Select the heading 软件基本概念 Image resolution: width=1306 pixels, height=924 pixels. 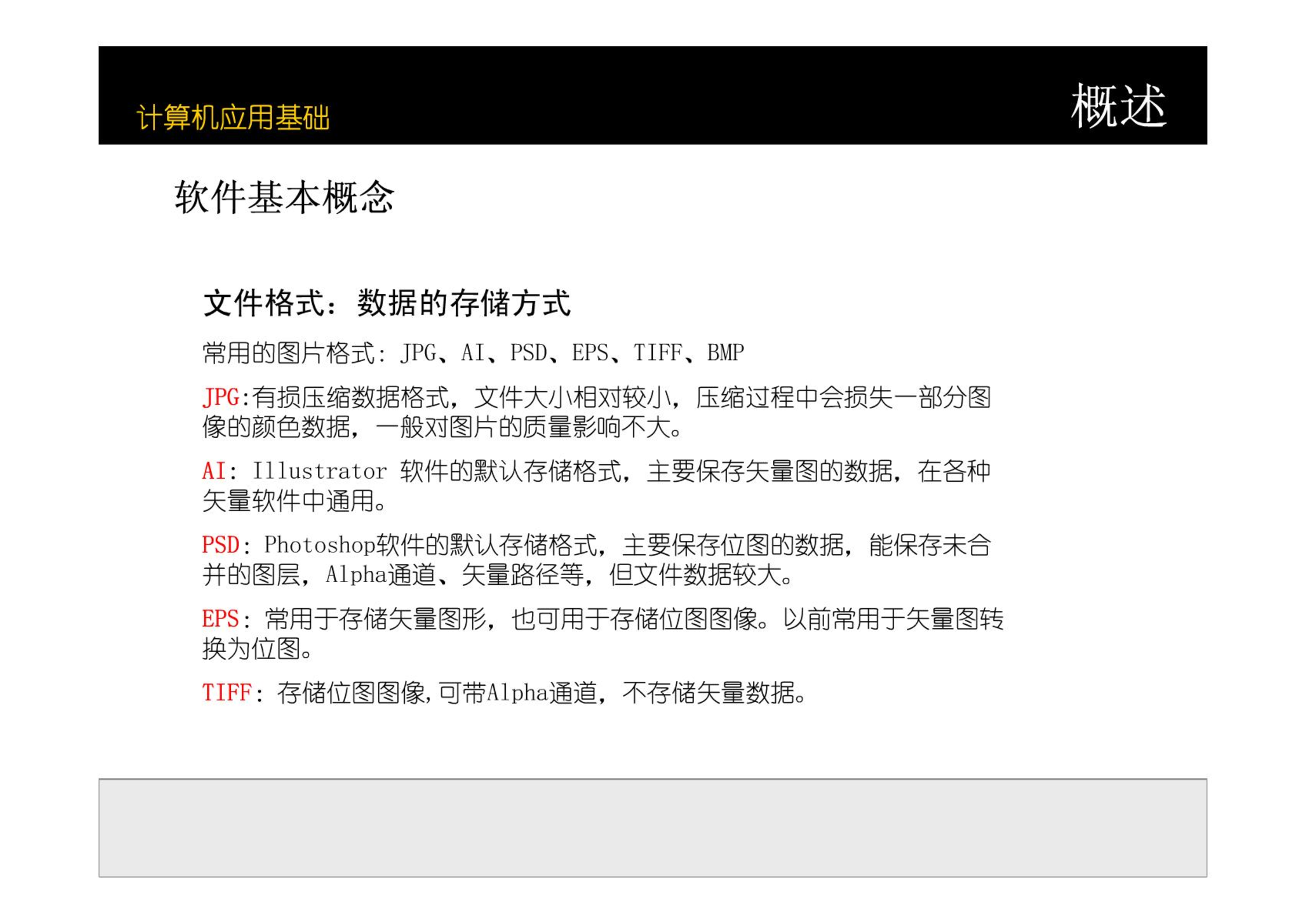[x=284, y=197]
